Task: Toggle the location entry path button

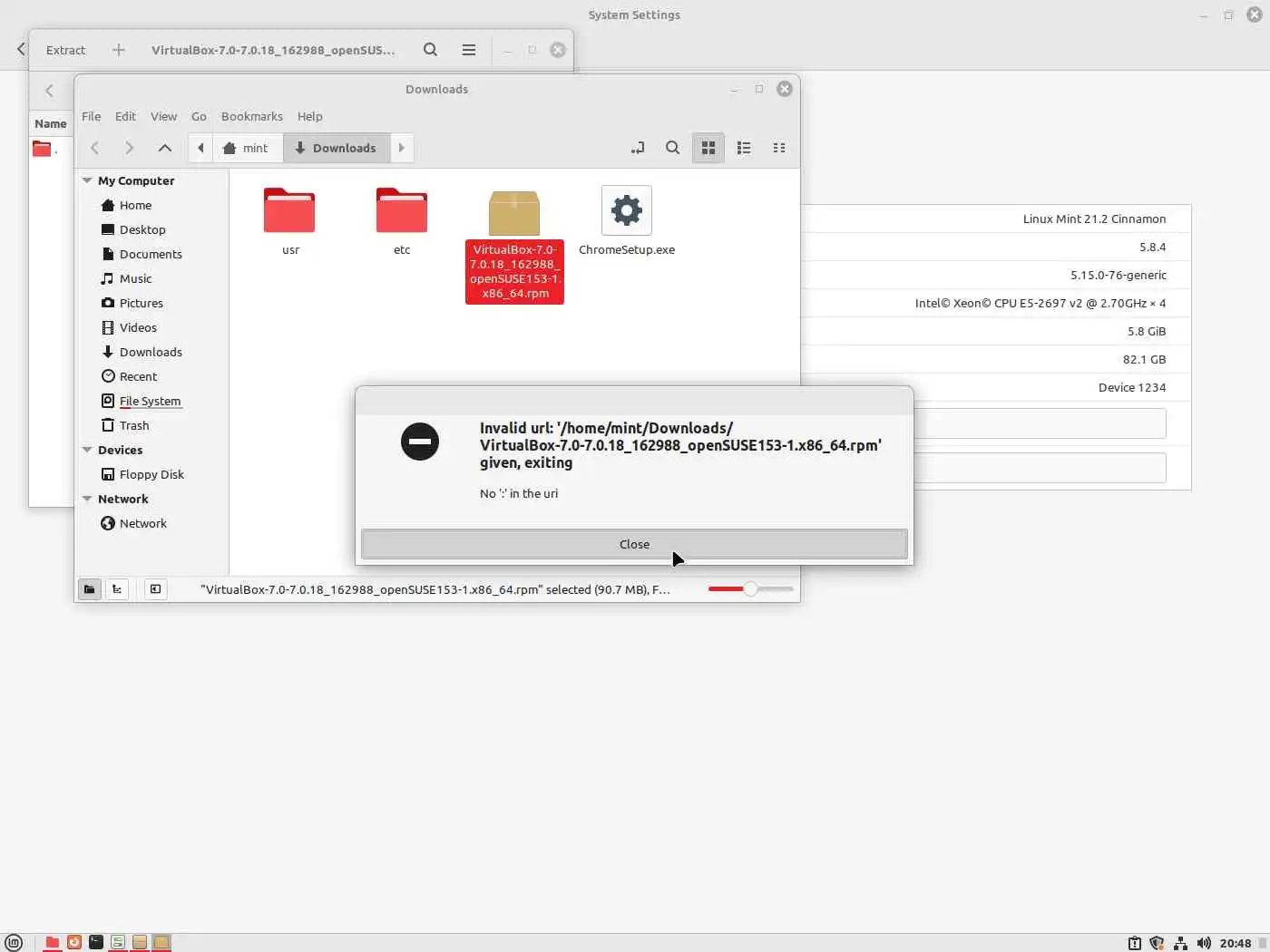Action: tap(638, 148)
